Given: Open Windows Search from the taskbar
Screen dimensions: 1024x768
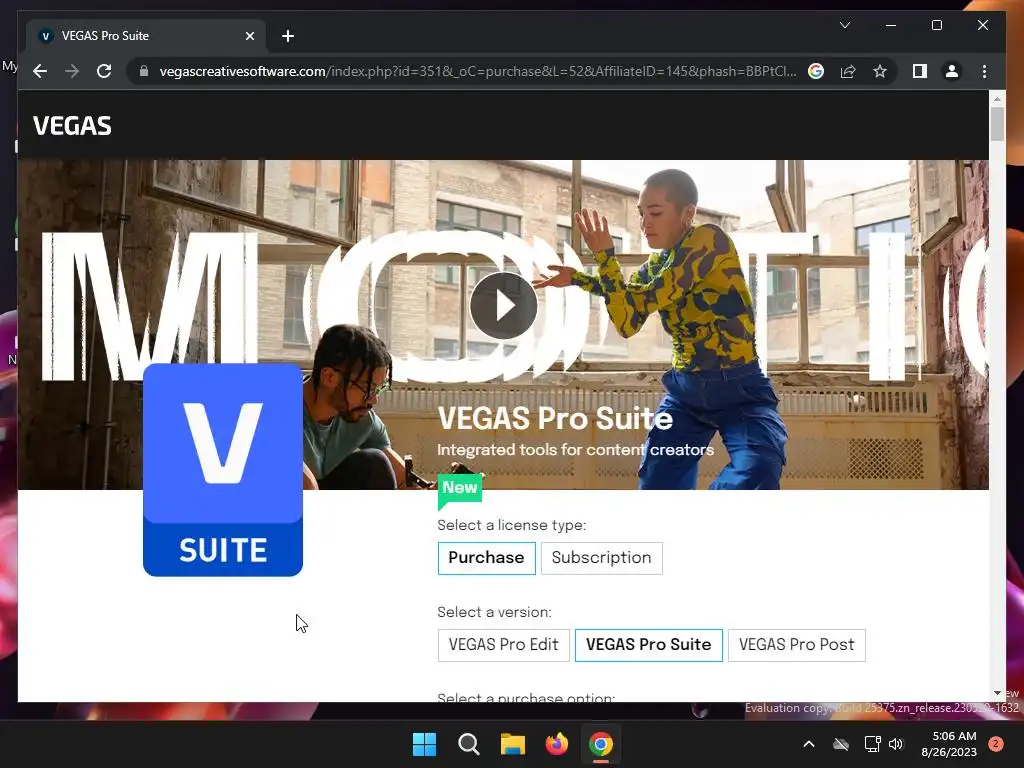Looking at the screenshot, I should tap(468, 744).
